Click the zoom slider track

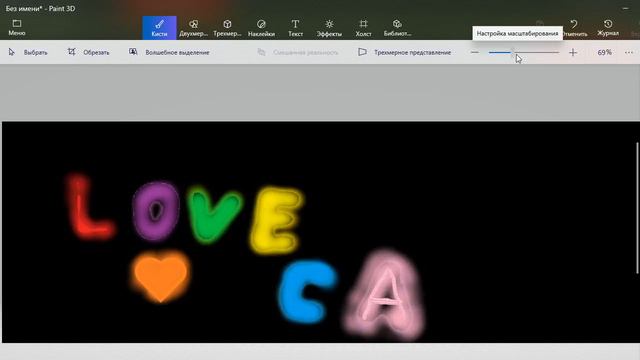pyautogui.click(x=524, y=52)
